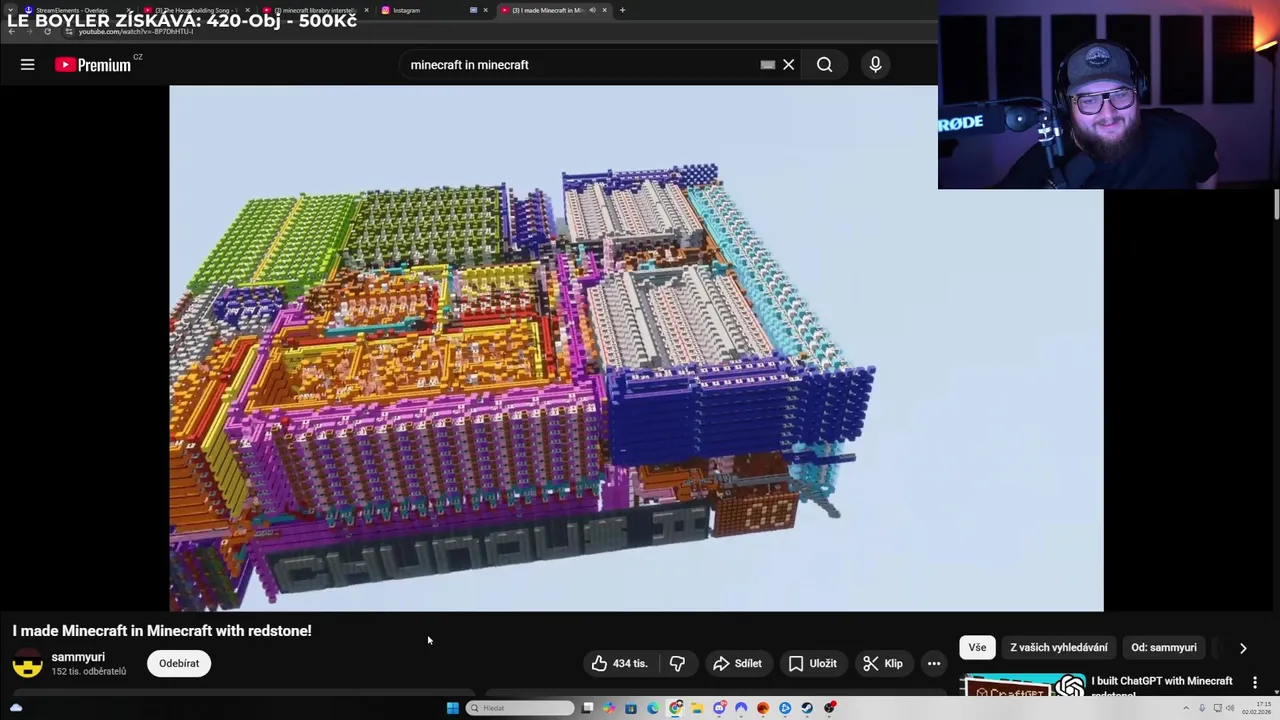
Task: Open Steam from the taskbar
Action: point(807,708)
